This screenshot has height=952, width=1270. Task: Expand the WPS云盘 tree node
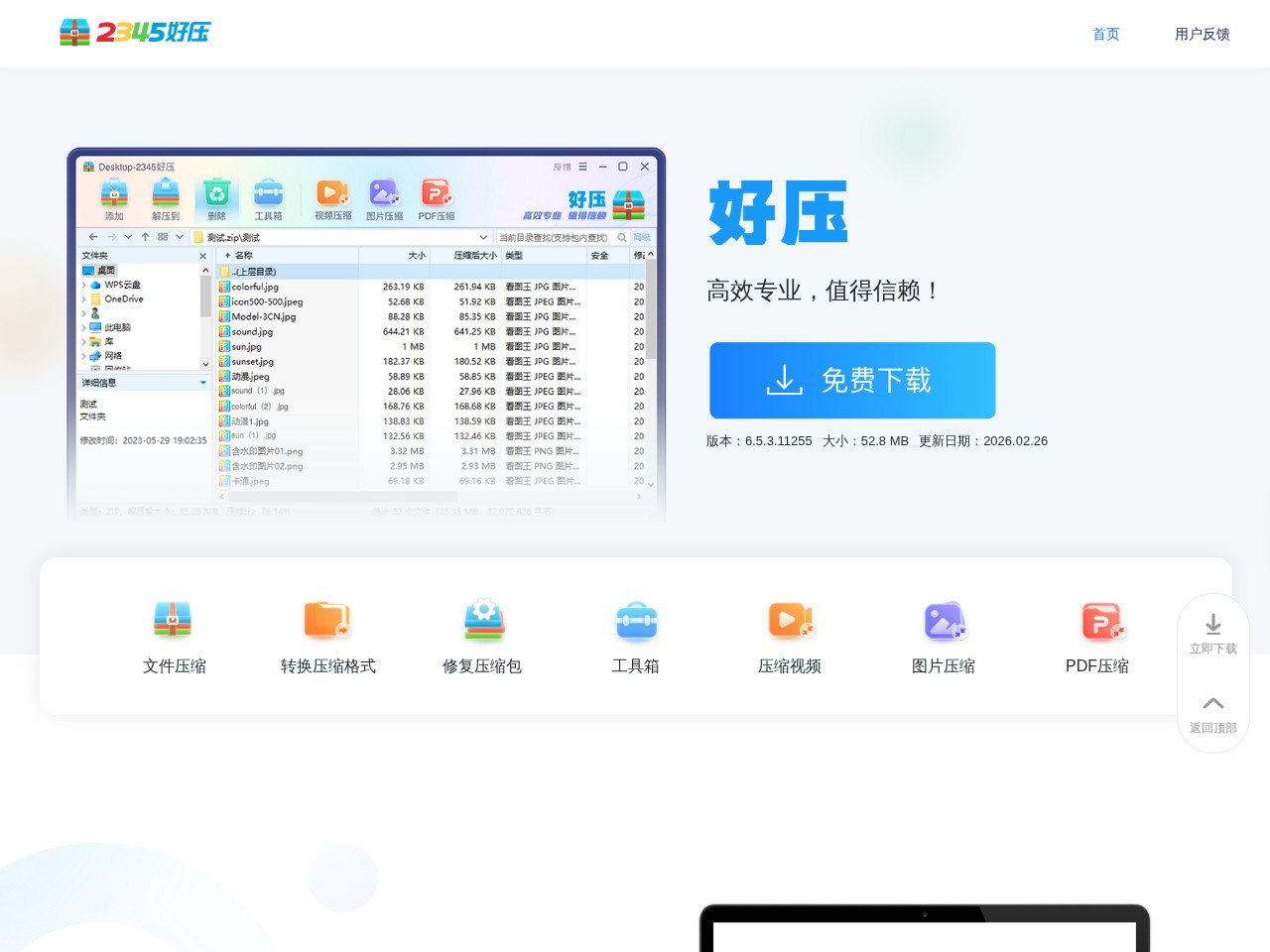(84, 285)
